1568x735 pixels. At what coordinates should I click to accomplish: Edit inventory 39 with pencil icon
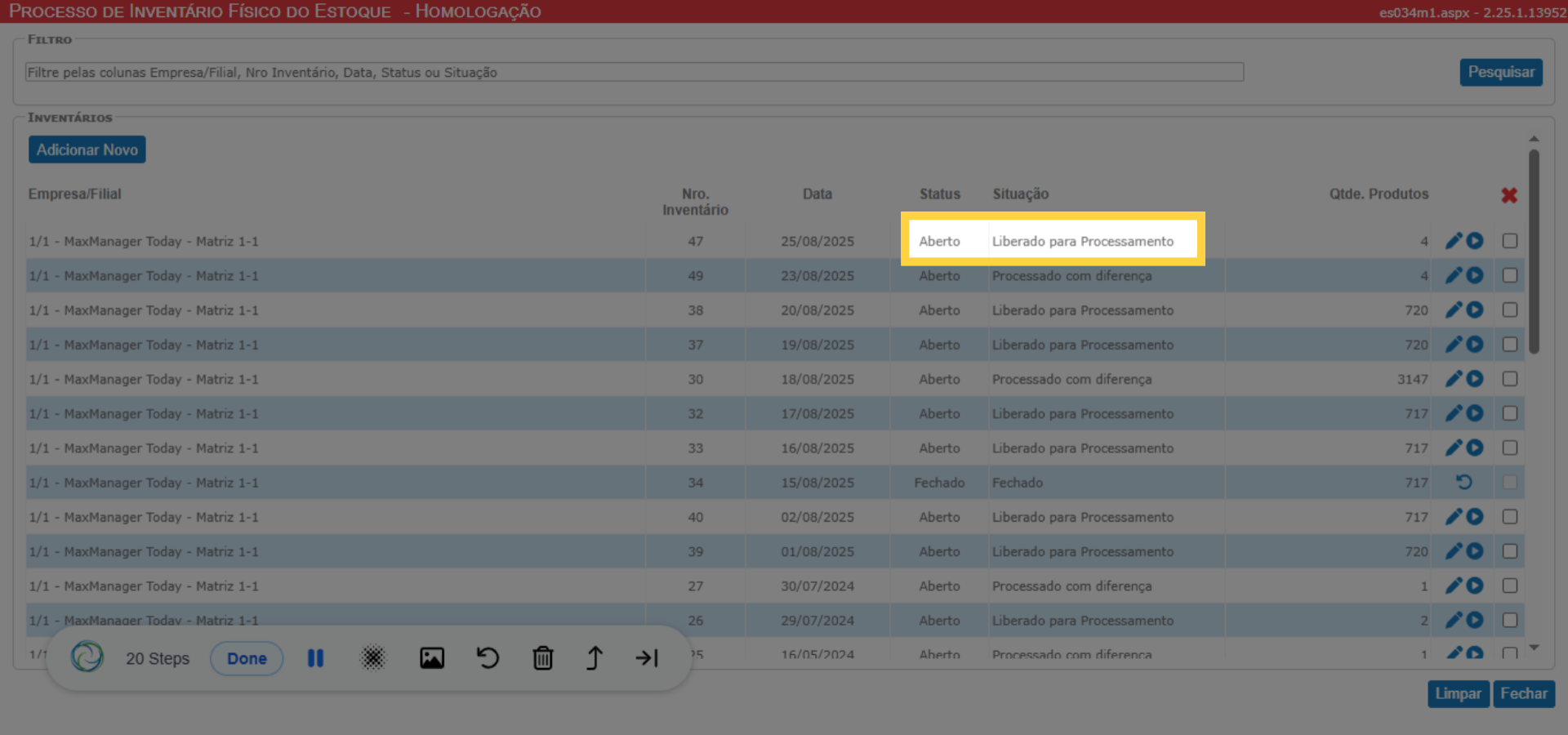pyautogui.click(x=1454, y=551)
